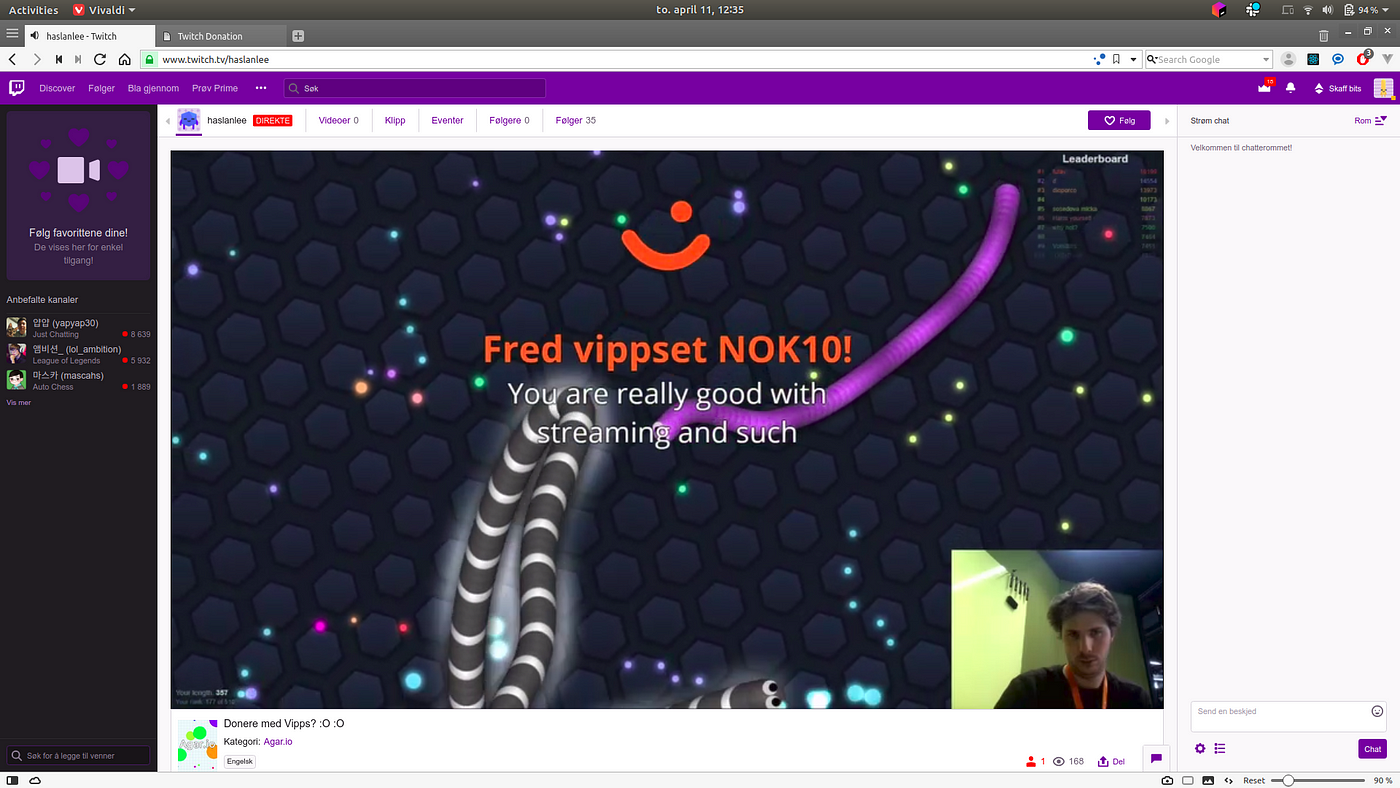Open recommended channel lol_ambition
The width and height of the screenshot is (1400, 788).
pyautogui.click(x=78, y=354)
